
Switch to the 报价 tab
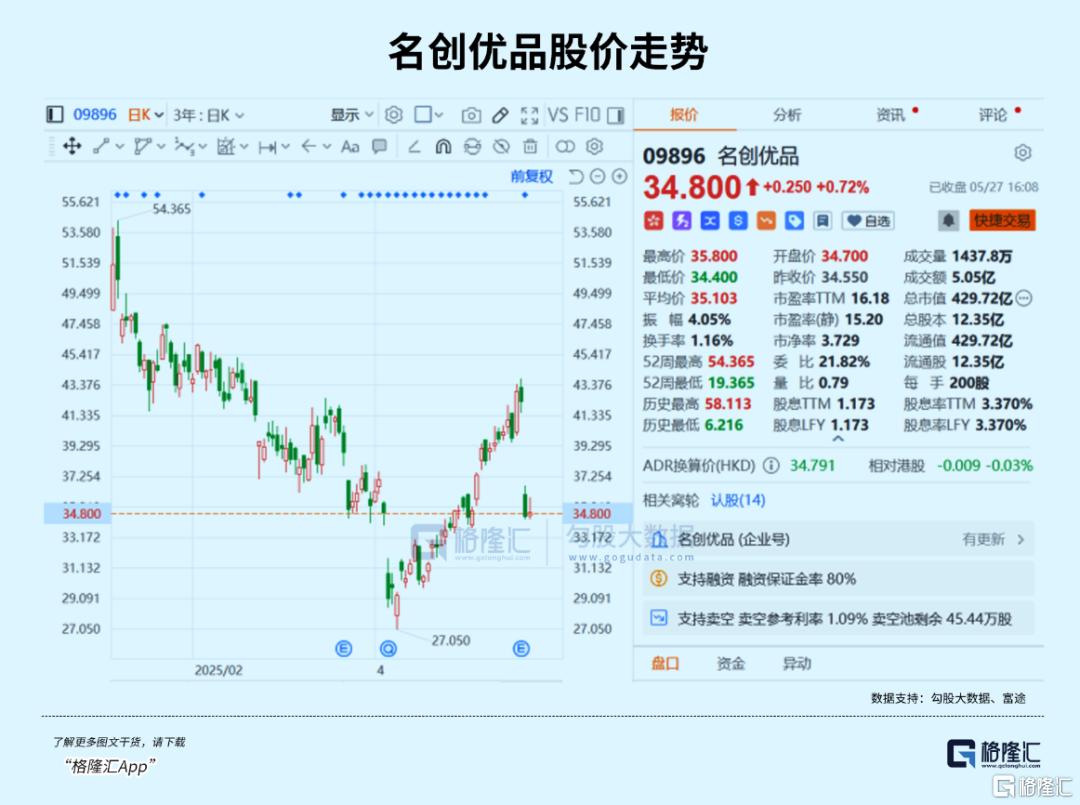(684, 115)
